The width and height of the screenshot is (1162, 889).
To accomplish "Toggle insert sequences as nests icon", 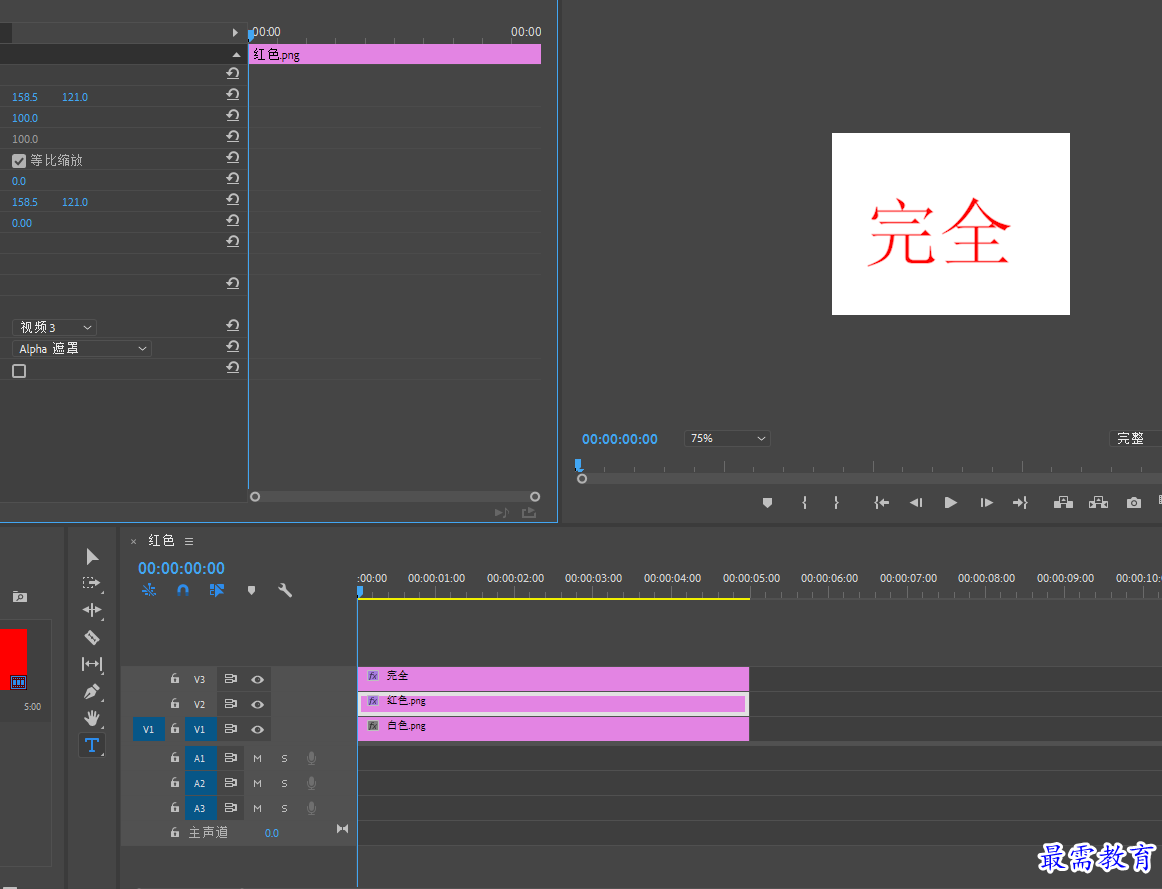I will point(149,590).
